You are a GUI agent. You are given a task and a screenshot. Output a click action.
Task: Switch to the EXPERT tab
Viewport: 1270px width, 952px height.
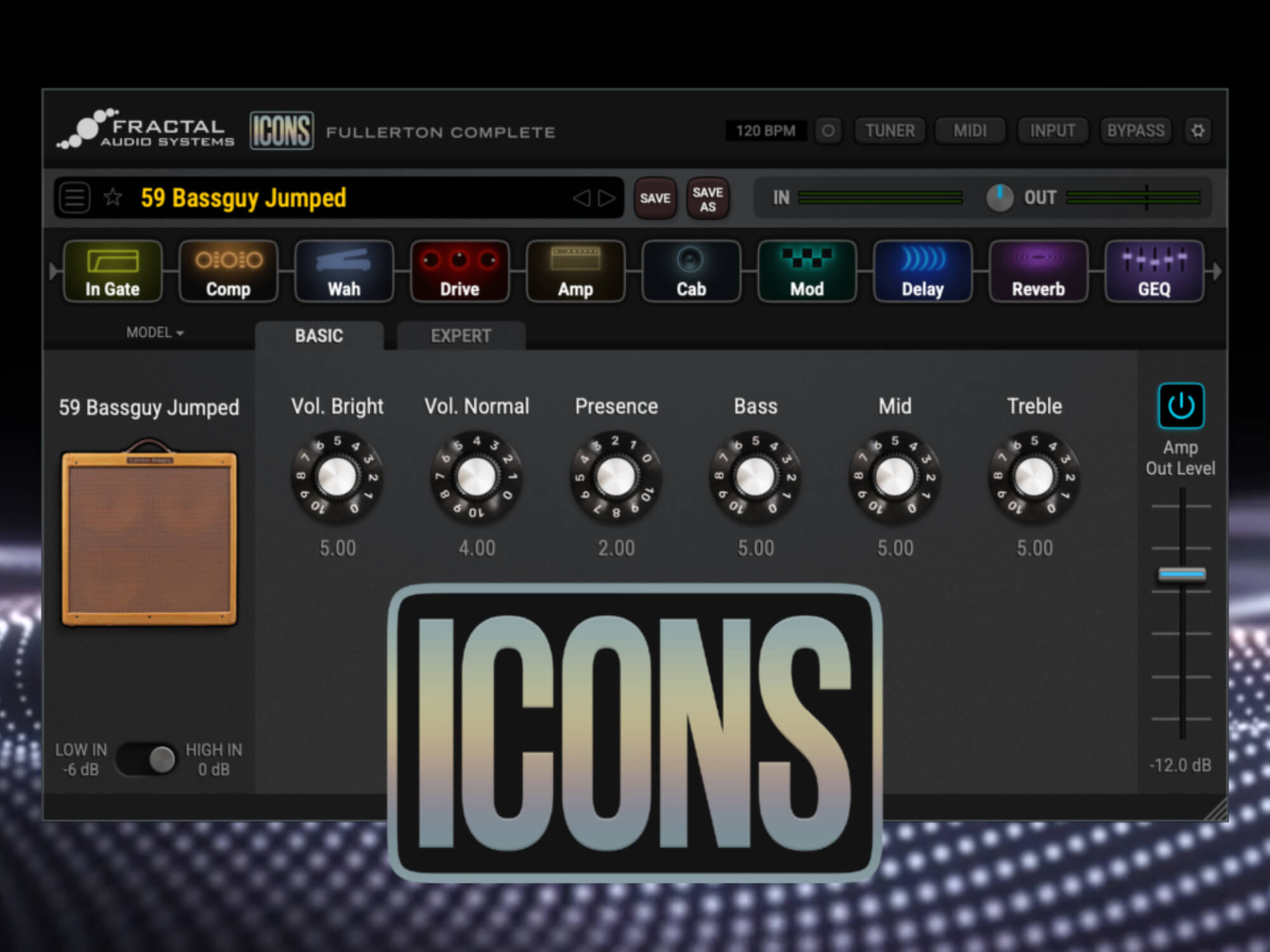tap(460, 336)
